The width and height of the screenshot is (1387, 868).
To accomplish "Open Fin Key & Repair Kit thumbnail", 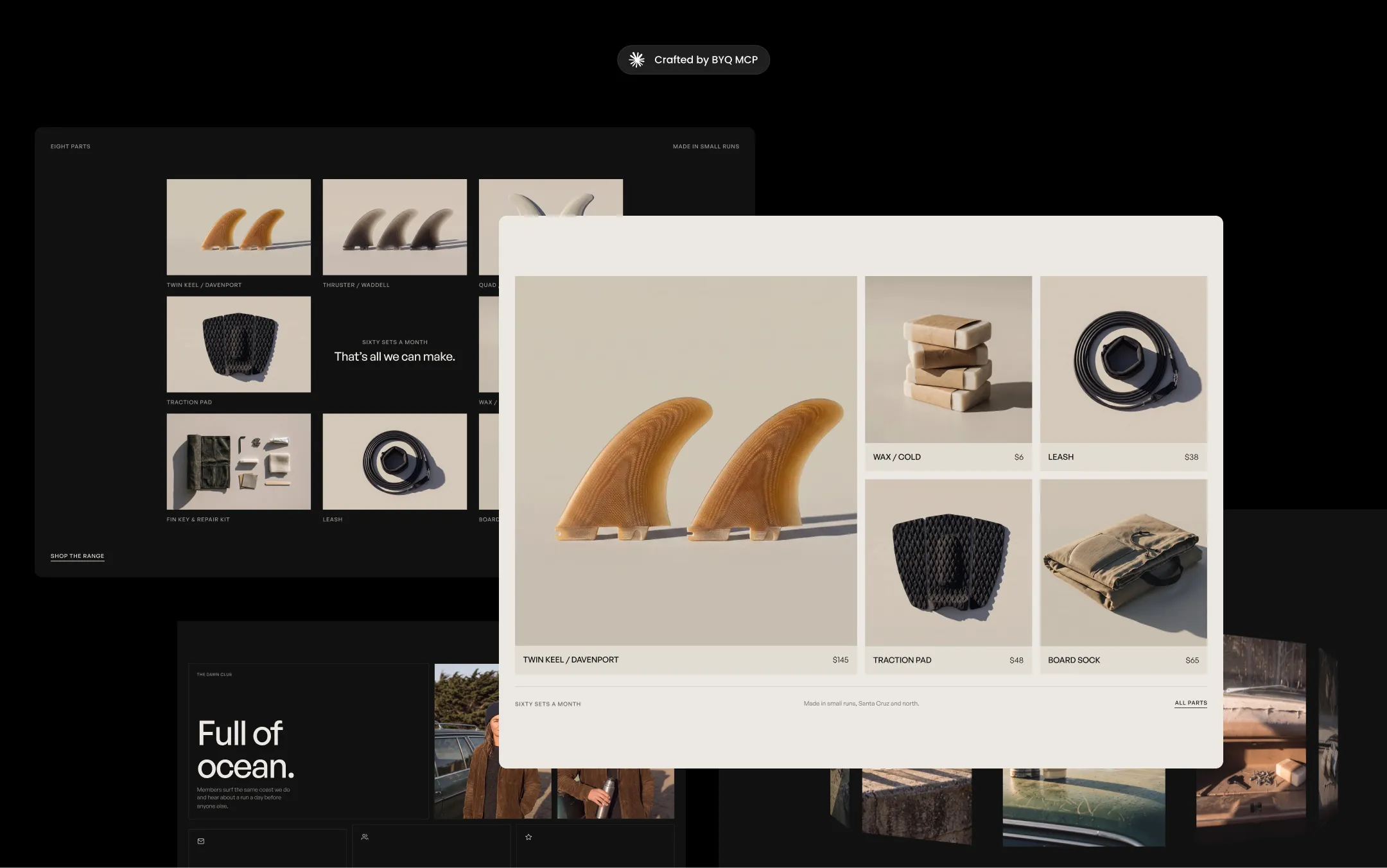I will tap(239, 462).
